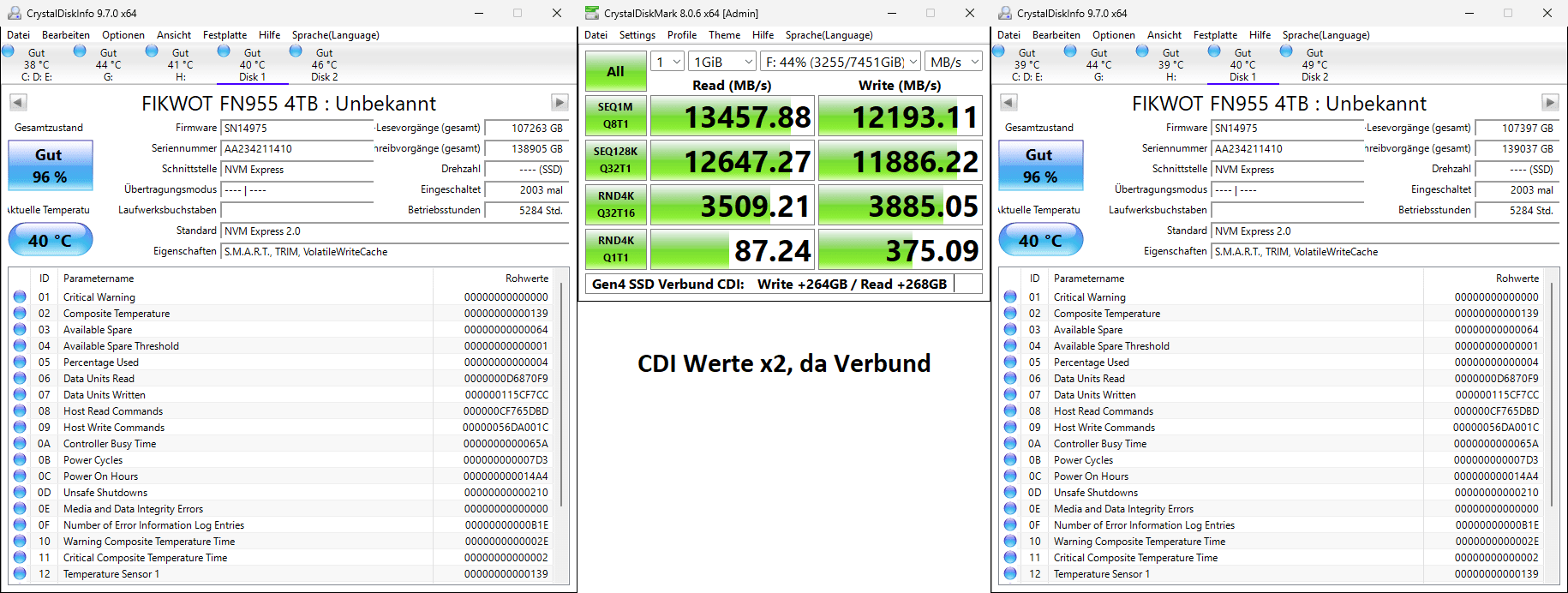
Task: Select drive H: in right CrystalDiskInfo window
Action: tap(1170, 64)
